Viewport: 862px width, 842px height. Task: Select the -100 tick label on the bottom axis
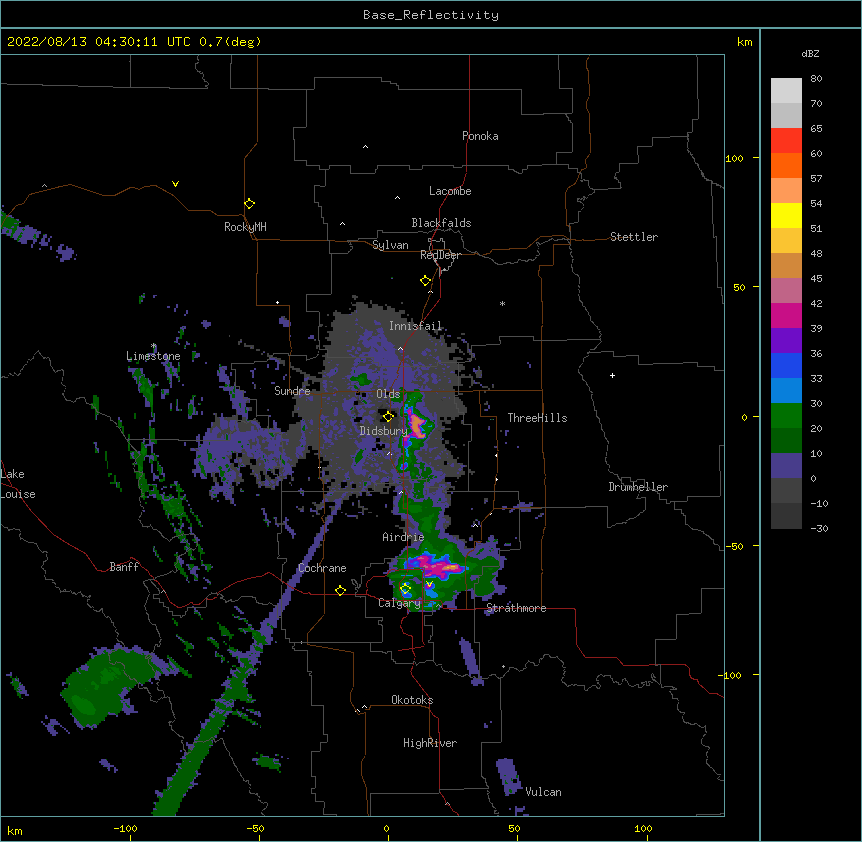coord(125,828)
